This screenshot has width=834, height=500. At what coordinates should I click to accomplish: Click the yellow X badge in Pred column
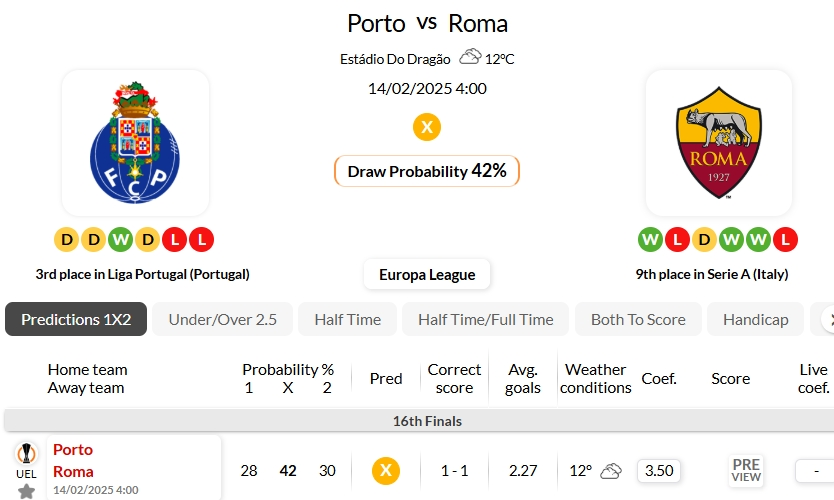coord(386,470)
